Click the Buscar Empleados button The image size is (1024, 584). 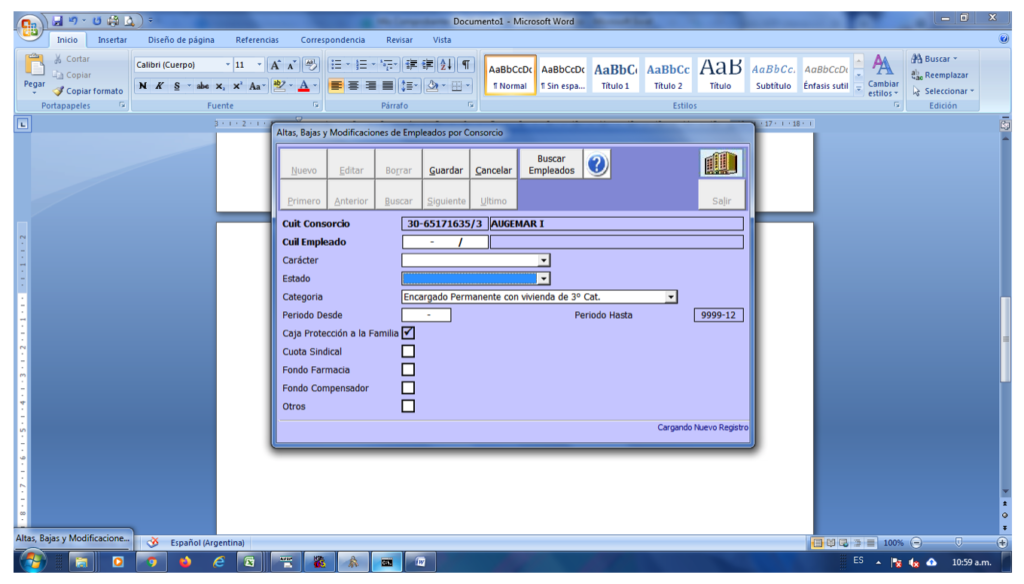coord(551,165)
